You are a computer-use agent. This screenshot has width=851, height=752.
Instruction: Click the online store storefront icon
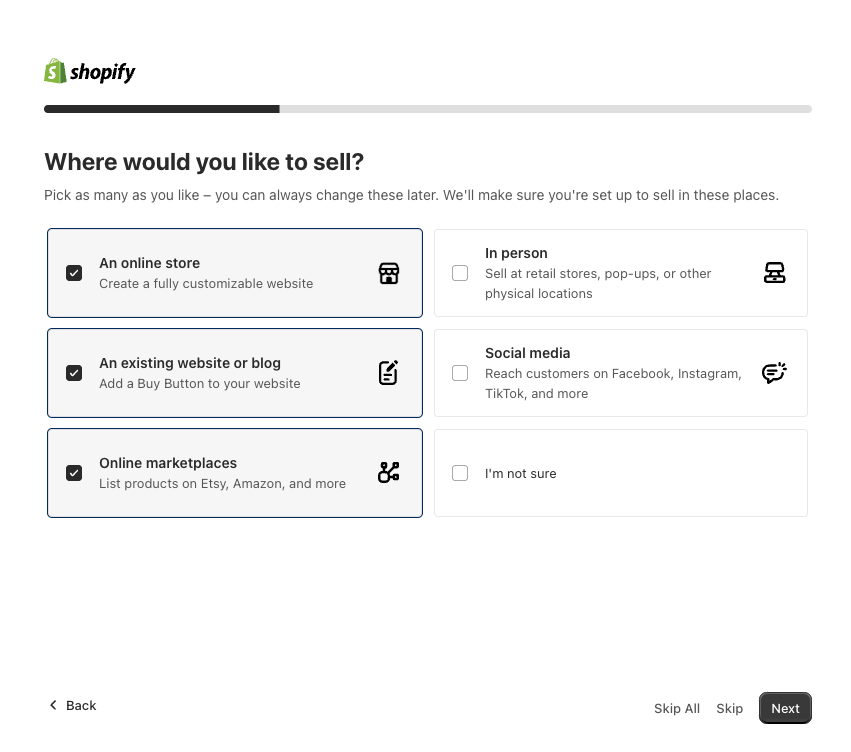click(x=389, y=273)
